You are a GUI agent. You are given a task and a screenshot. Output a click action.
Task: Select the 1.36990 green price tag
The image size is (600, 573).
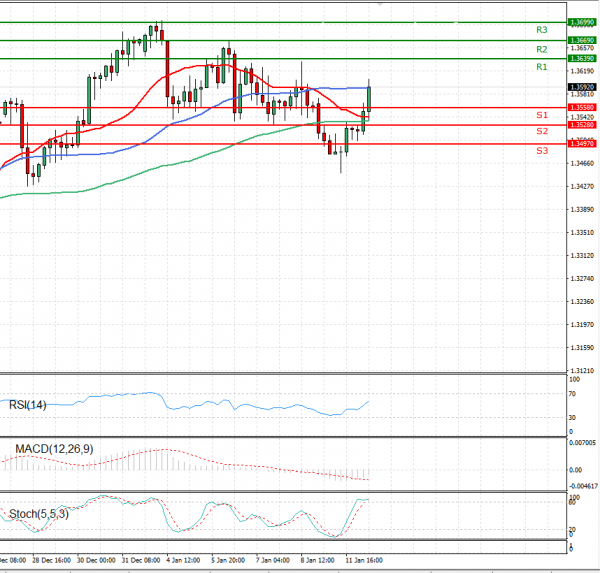pos(581,22)
